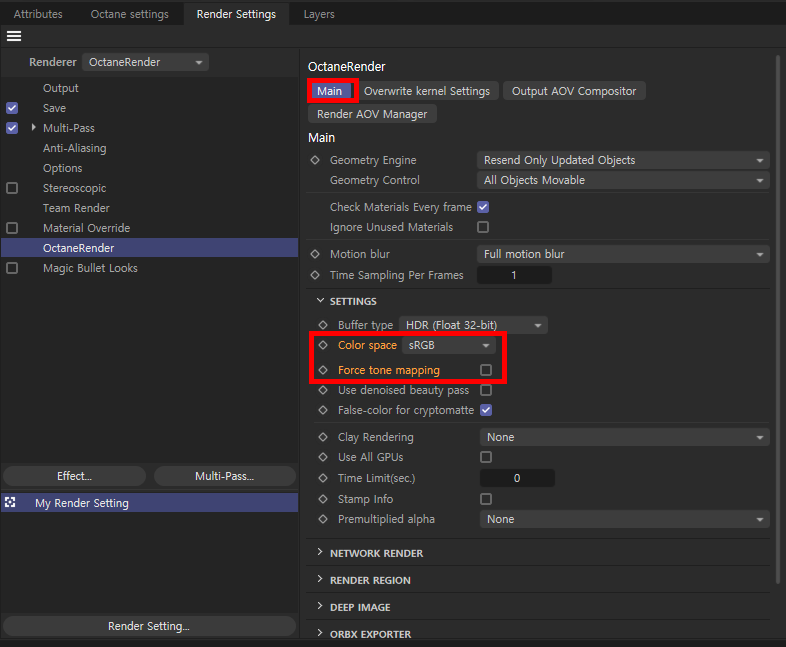This screenshot has height=647, width=786.
Task: Click keyframe diamond next to Color space
Action: coord(323,345)
